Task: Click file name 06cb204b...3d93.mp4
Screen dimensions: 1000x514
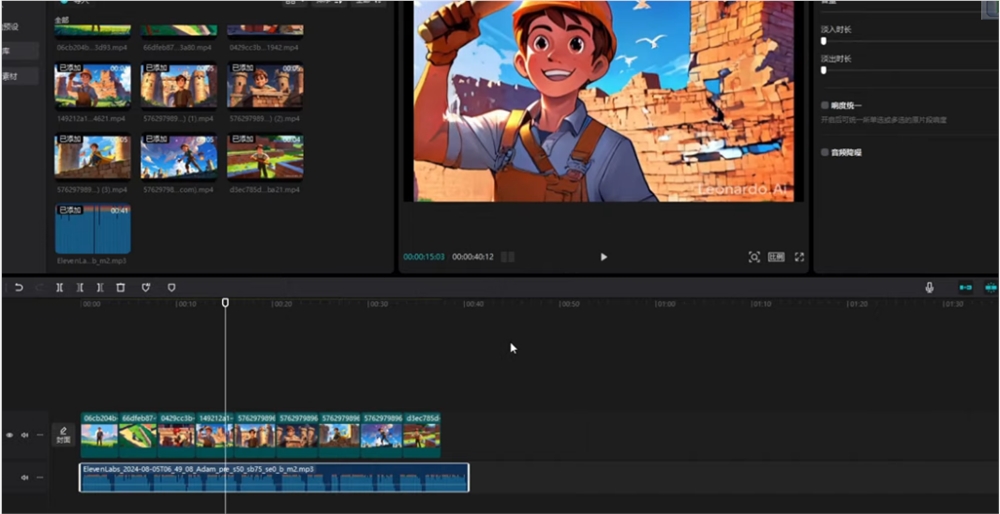Action: [91, 48]
